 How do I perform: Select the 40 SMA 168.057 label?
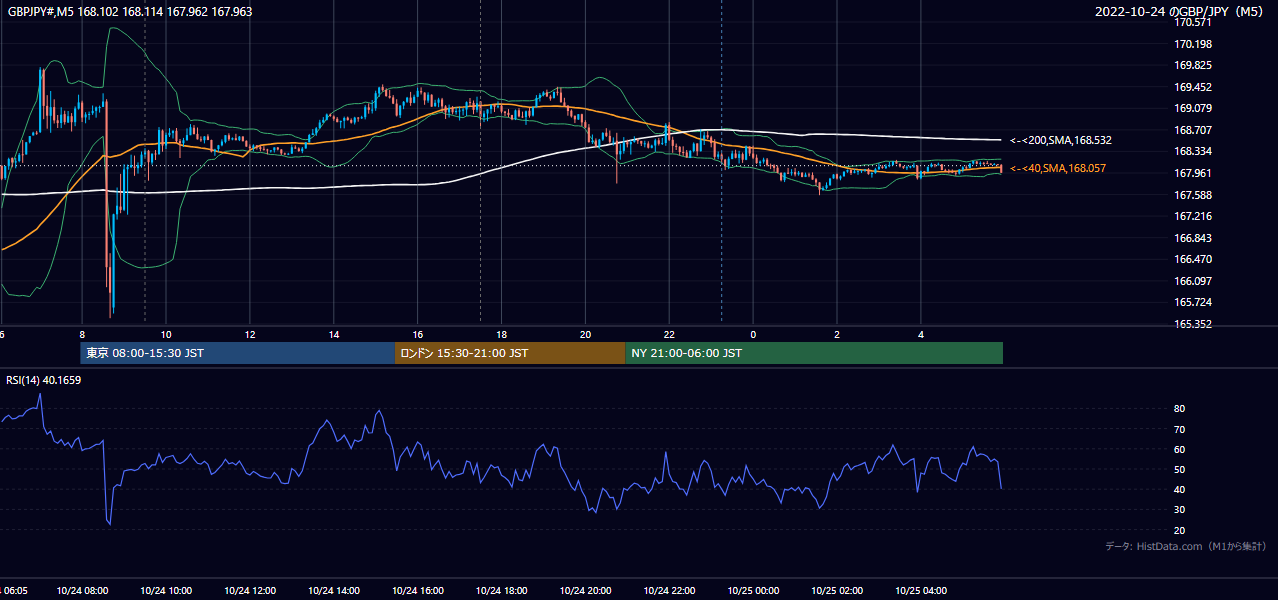click(1058, 169)
